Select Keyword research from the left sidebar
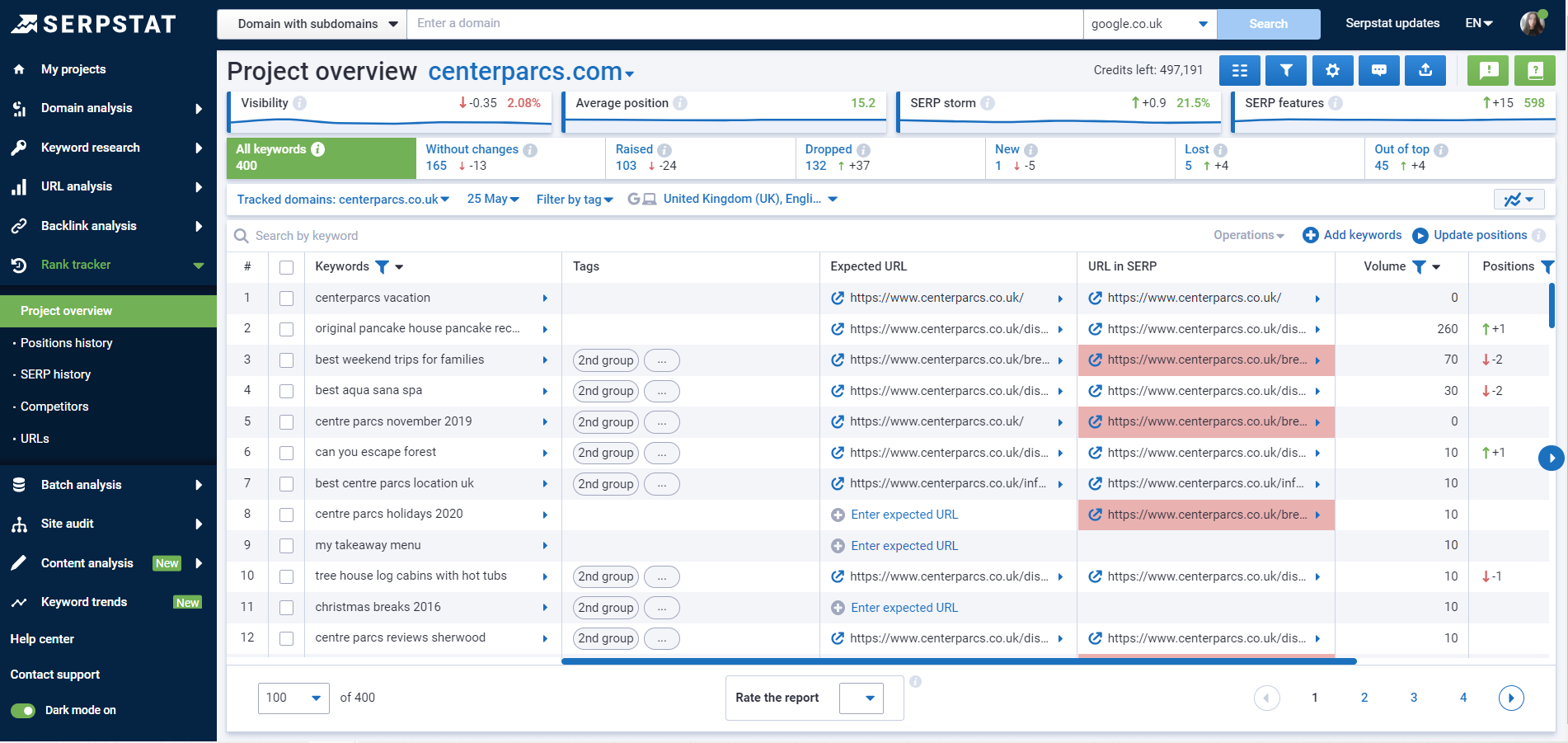This screenshot has height=743, width=1568. [x=91, y=148]
